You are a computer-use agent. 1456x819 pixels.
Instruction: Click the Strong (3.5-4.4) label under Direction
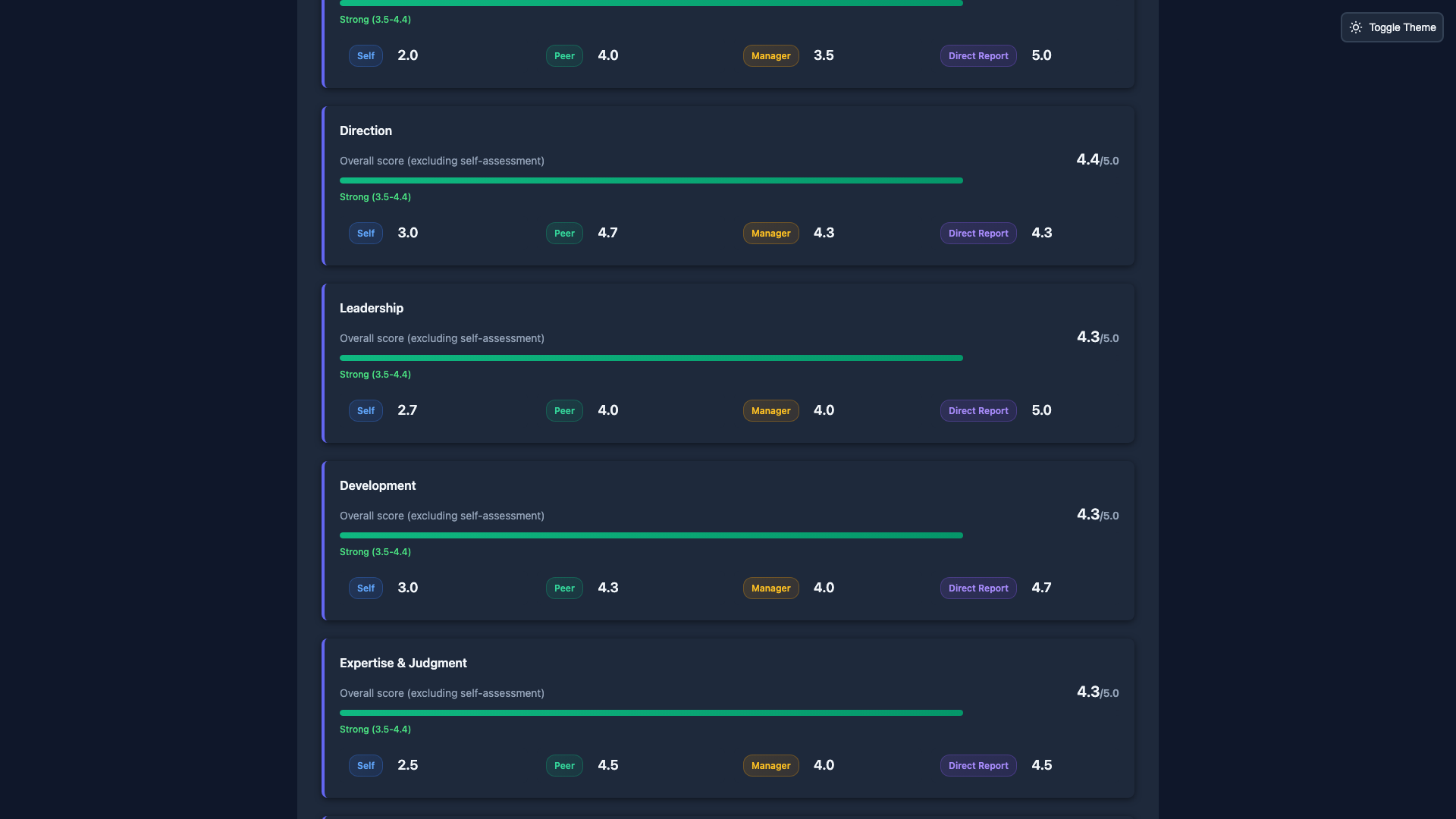tap(375, 197)
